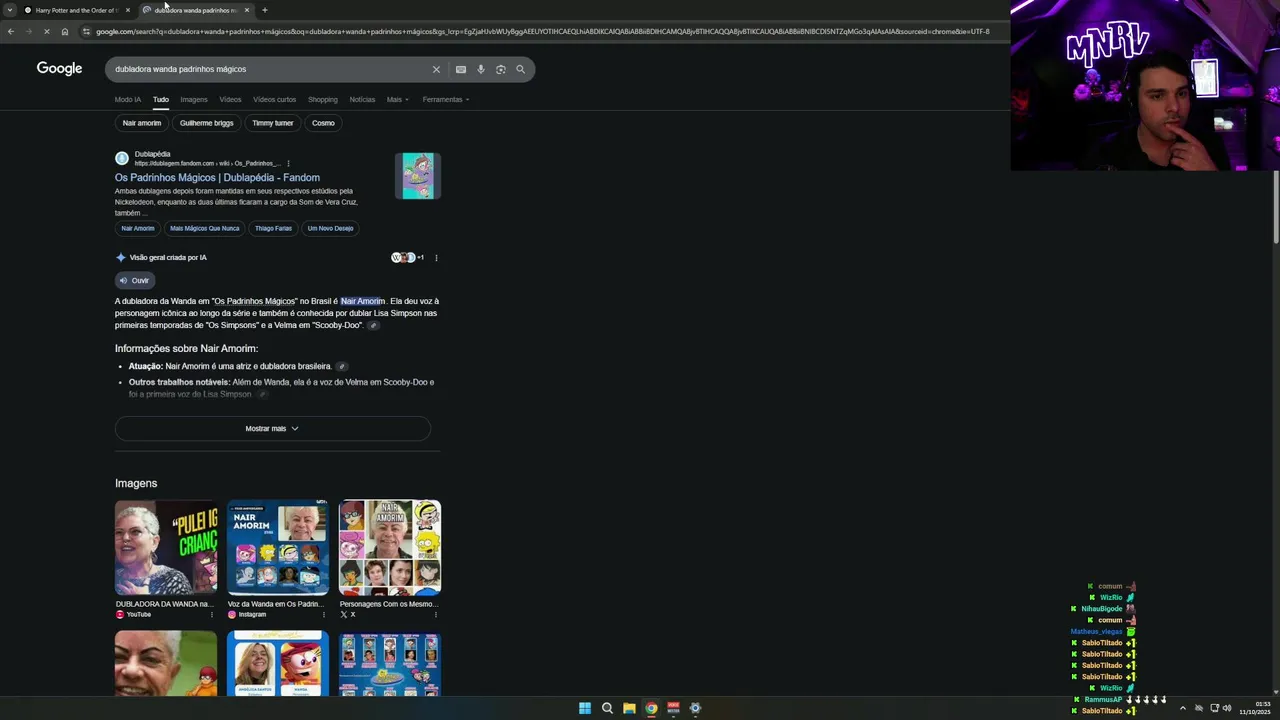The image size is (1280, 720).
Task: Stop loading the page with X button
Action: point(46,31)
